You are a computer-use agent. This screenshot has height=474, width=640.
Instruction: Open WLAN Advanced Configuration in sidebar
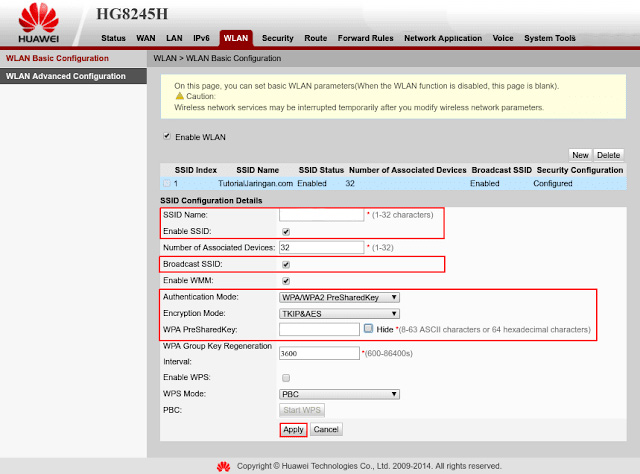tap(73, 76)
